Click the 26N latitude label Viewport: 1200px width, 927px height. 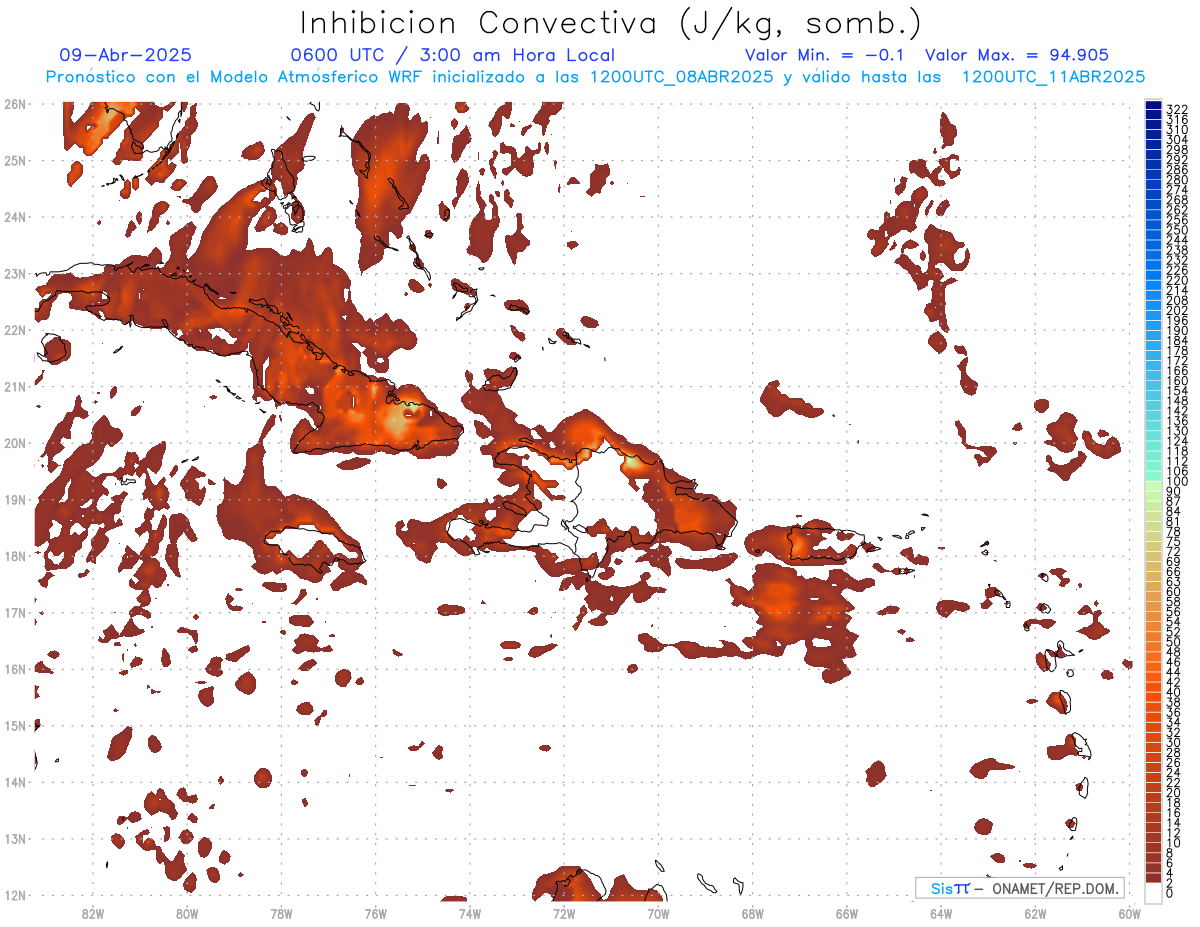[14, 104]
